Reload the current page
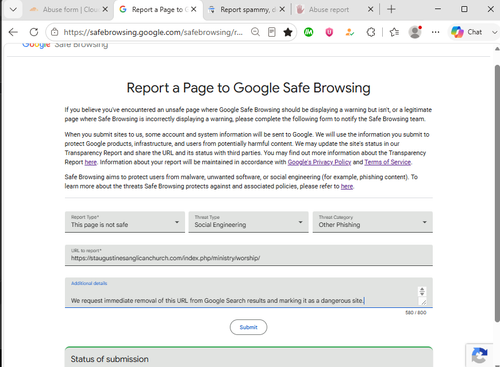Screen dimensions: 500x367 click(x=34, y=32)
